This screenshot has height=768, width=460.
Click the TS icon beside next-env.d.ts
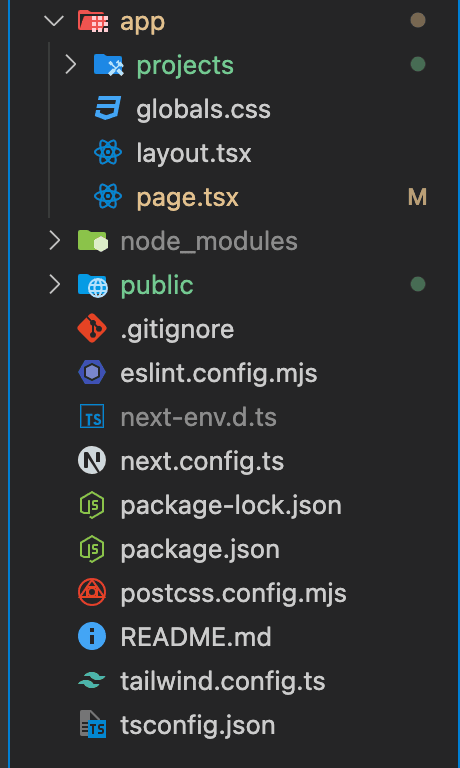[92, 417]
